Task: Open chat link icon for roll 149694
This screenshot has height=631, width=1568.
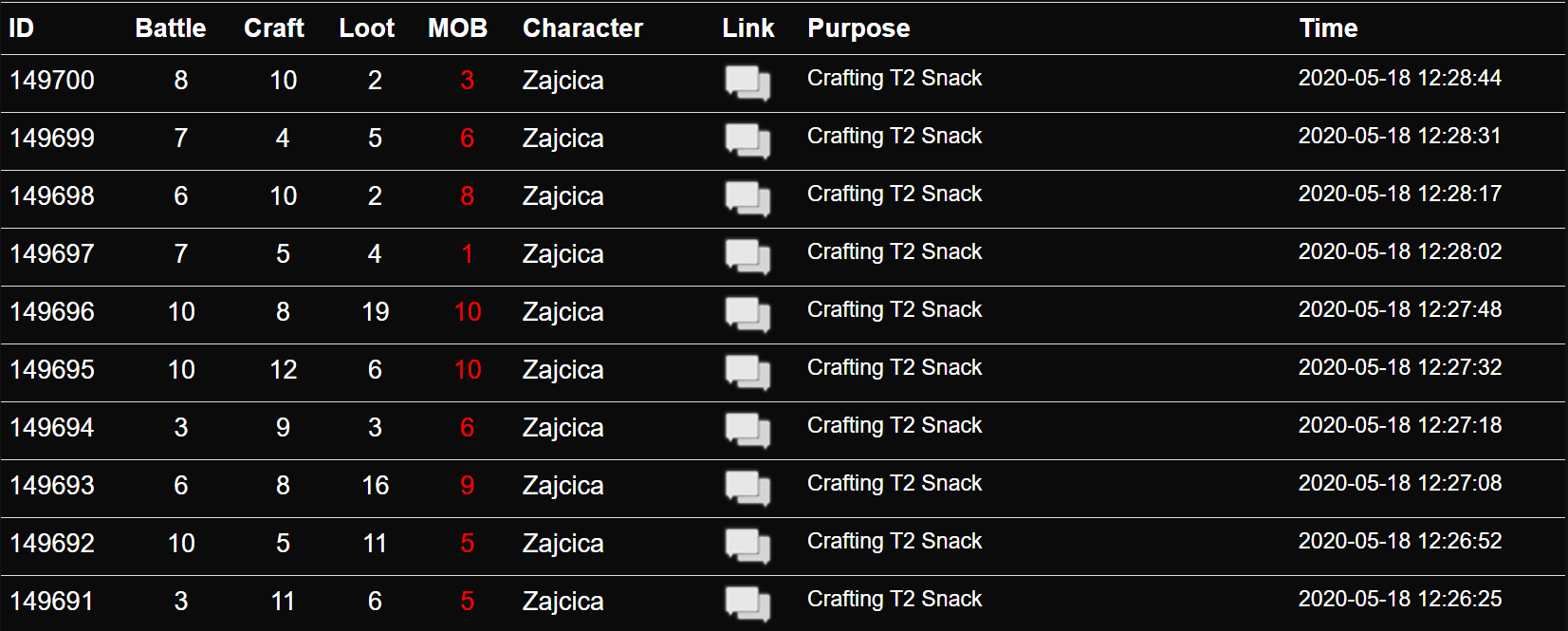Action: coord(747,430)
